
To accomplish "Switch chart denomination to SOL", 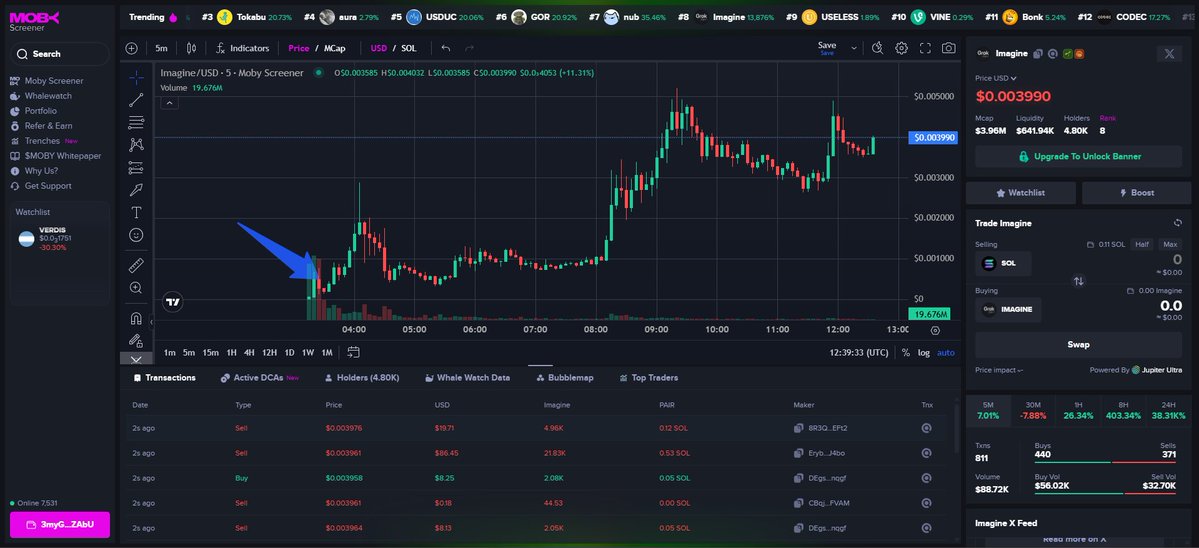I will 409,48.
